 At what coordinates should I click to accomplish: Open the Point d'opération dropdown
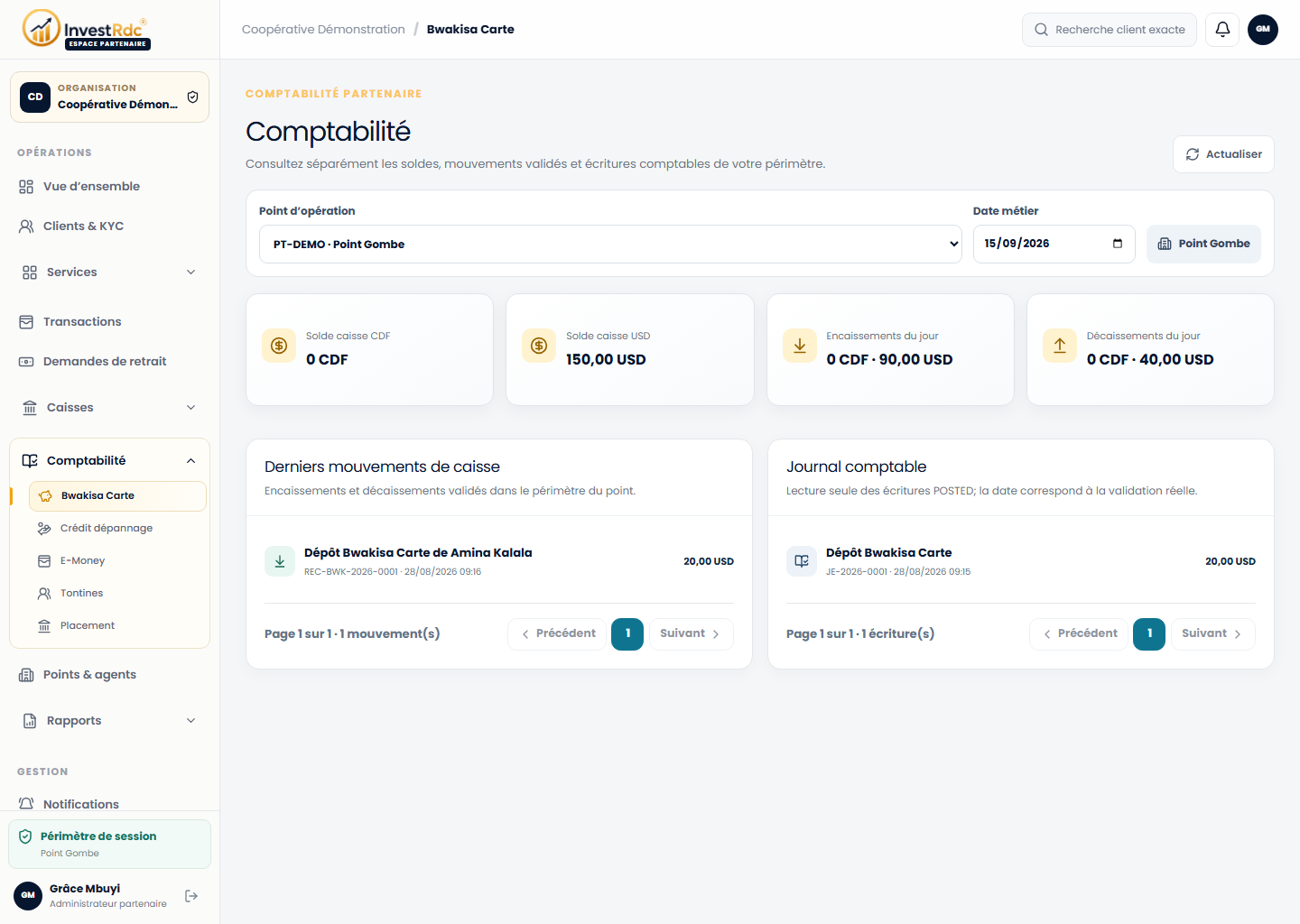click(610, 245)
